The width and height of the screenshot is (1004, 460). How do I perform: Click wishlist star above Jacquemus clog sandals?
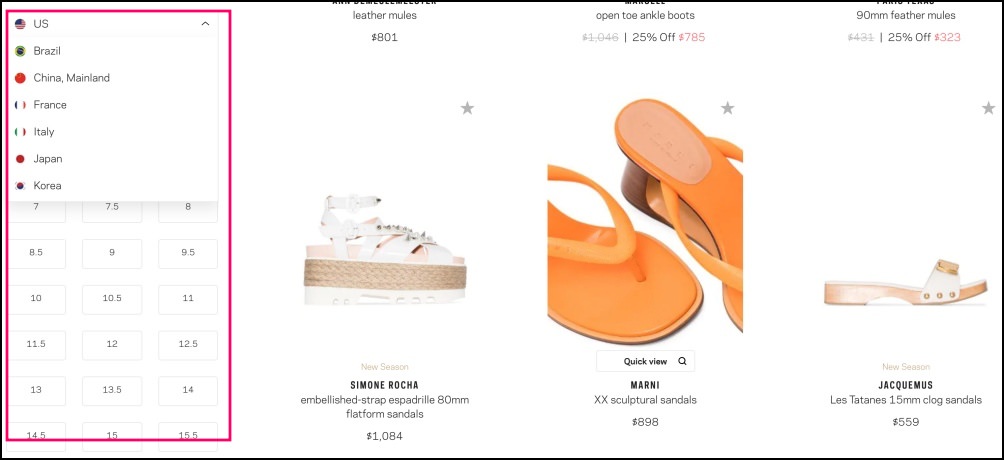coord(989,108)
